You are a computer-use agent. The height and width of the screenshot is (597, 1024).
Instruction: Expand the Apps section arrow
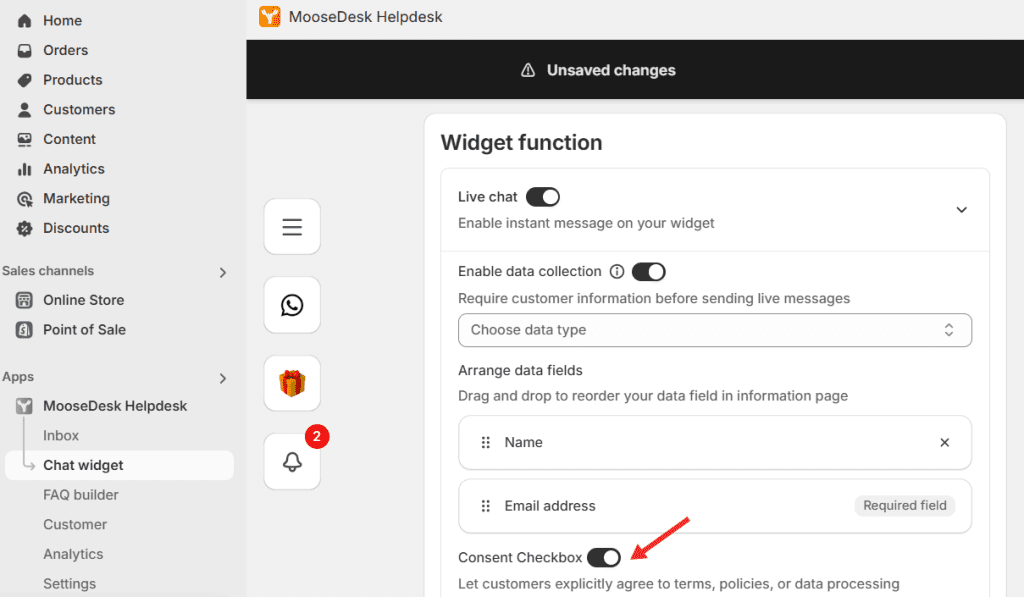223,378
